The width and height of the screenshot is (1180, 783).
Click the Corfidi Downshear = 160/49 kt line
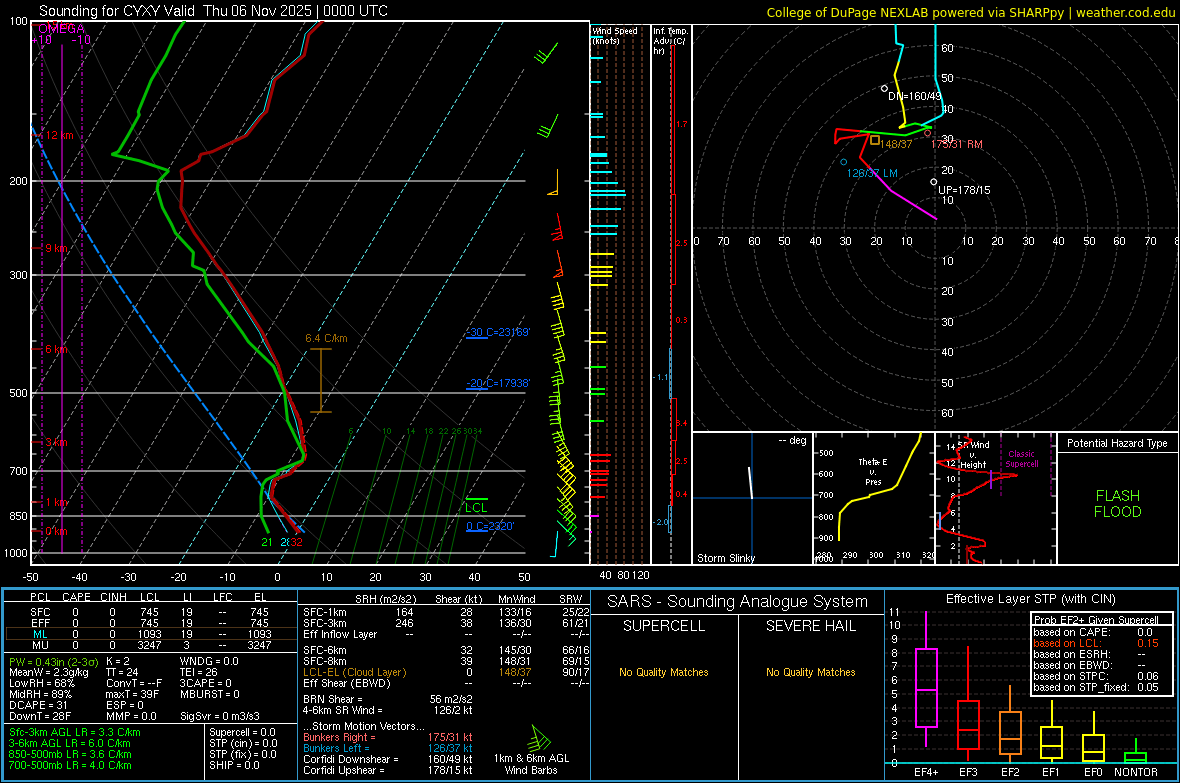388,759
